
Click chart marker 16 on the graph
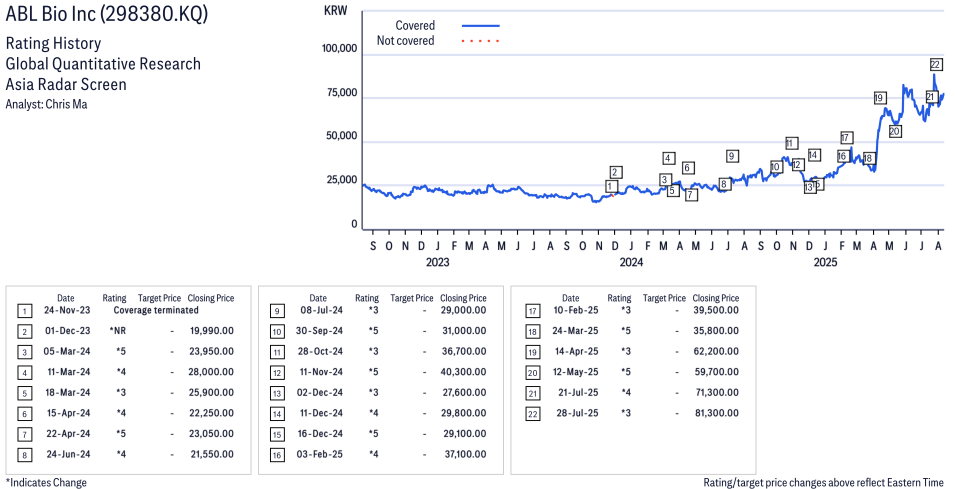843,157
